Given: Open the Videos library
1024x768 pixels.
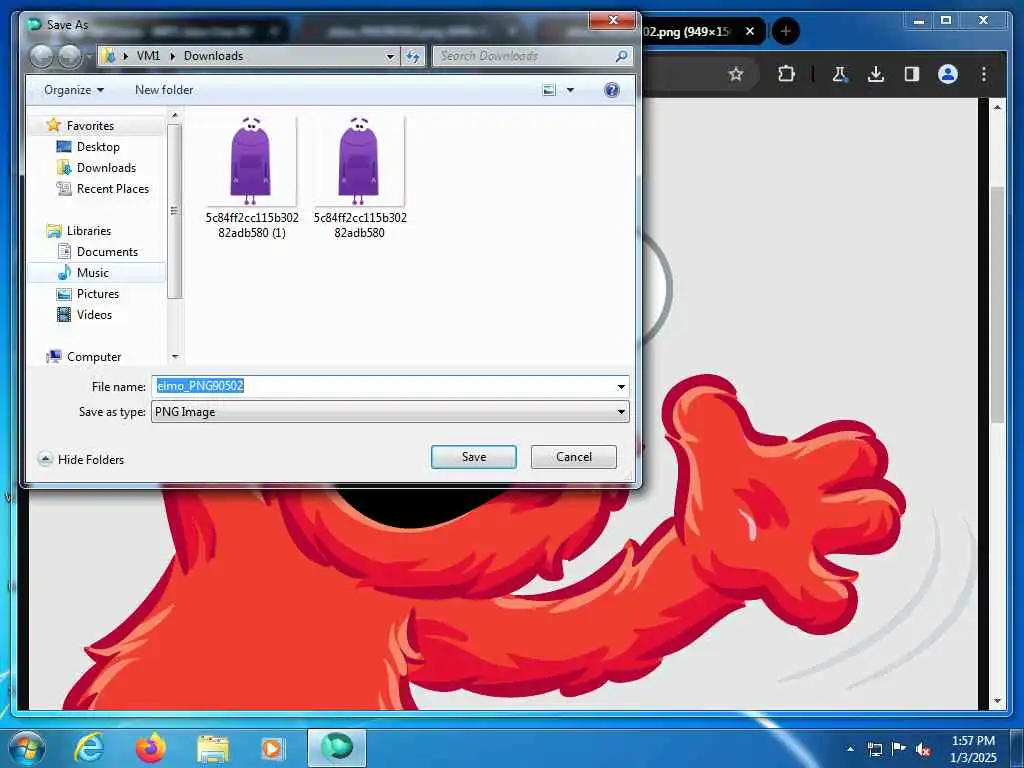Looking at the screenshot, I should 94,315.
